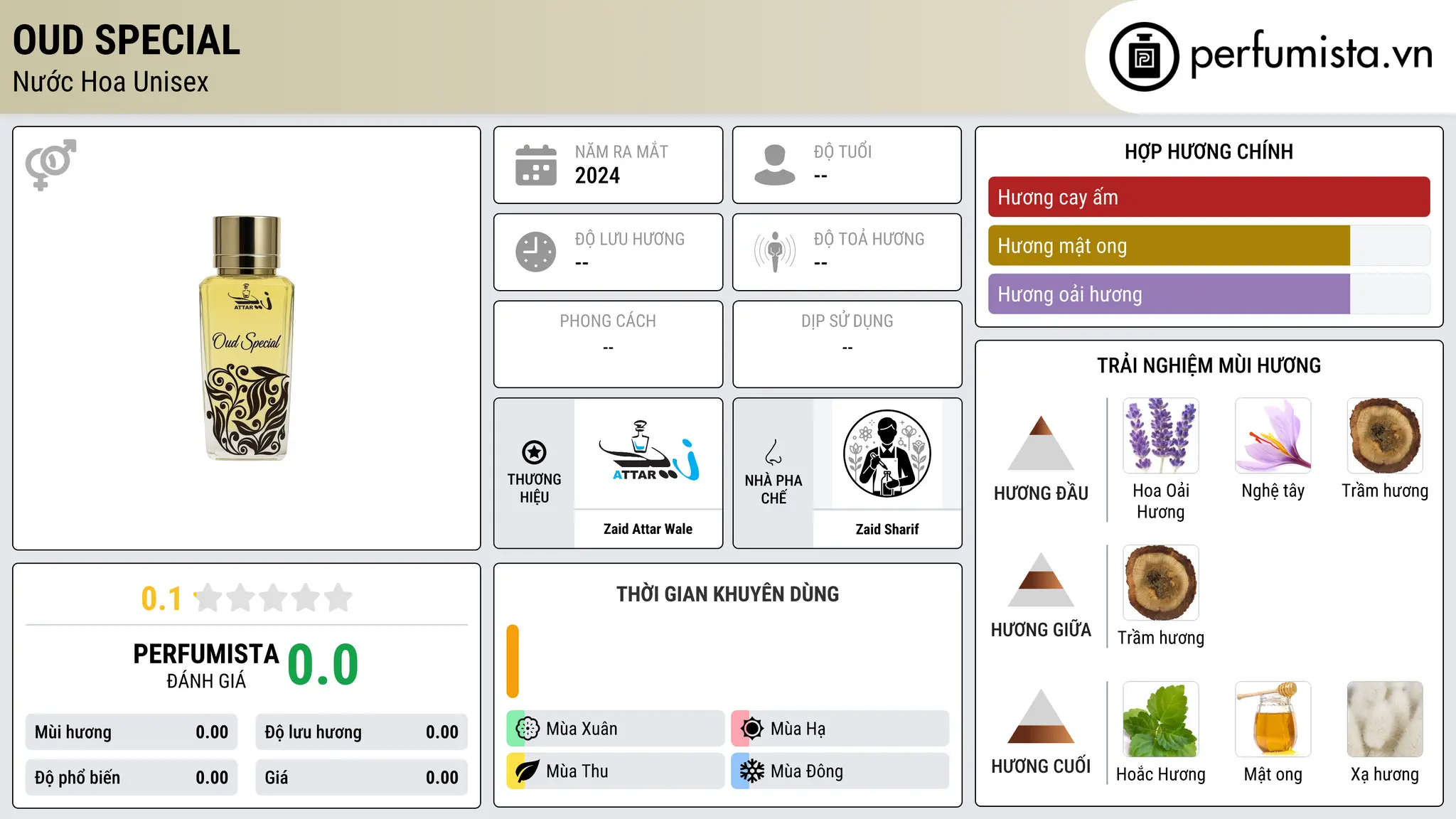Select the Mùa Thu season label

577,771
